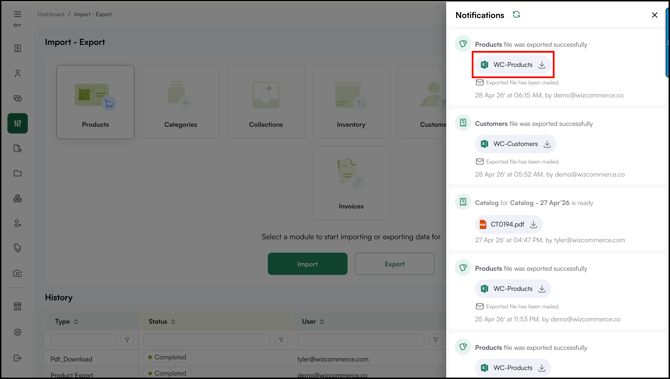Image resolution: width=670 pixels, height=379 pixels.
Task: Click the Import button
Action: pos(308,264)
